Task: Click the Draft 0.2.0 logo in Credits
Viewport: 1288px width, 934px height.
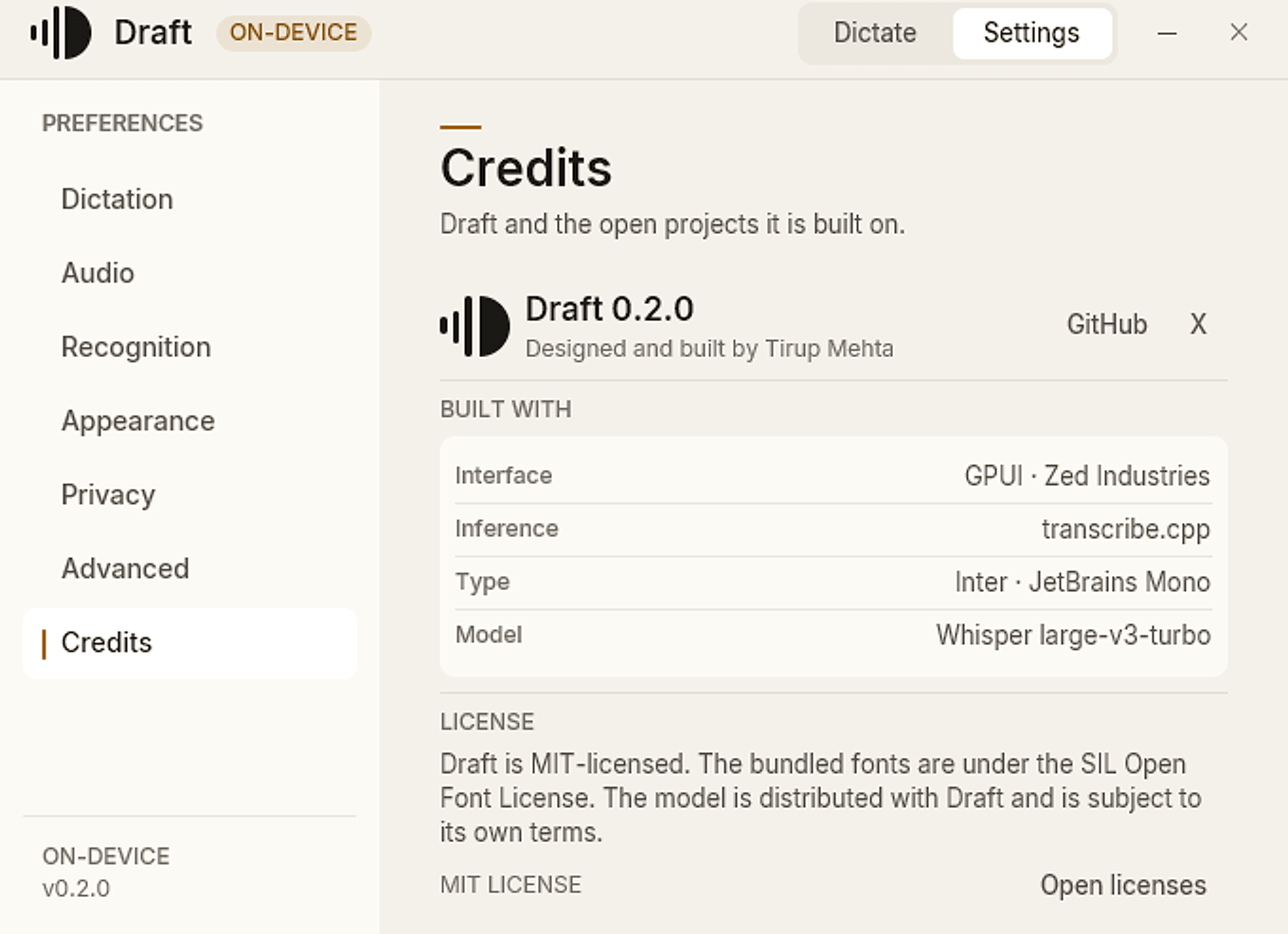Action: pyautogui.click(x=475, y=326)
